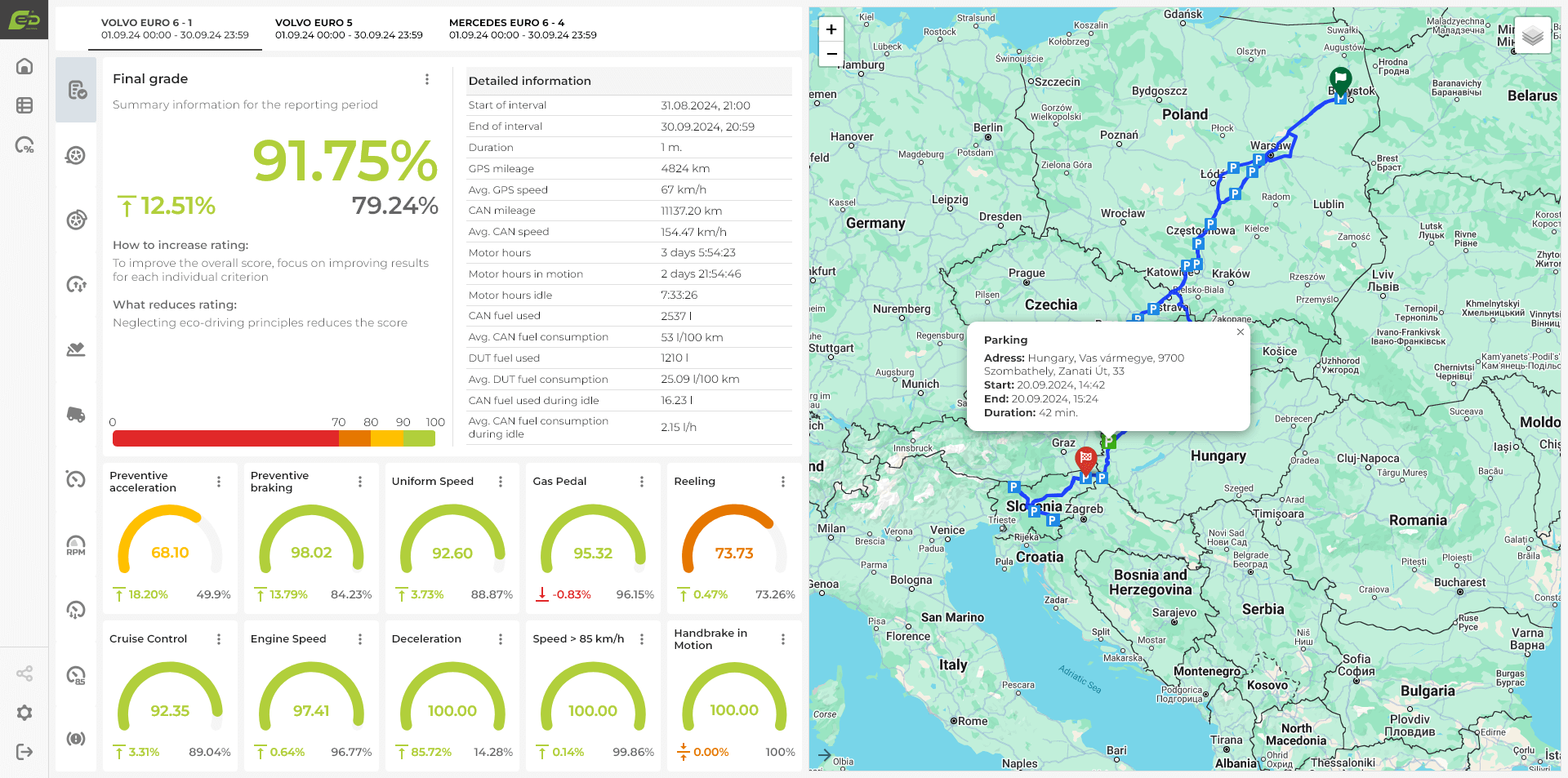Open Deceleration card menu
This screenshot has width=1568, height=778.
pyautogui.click(x=501, y=639)
